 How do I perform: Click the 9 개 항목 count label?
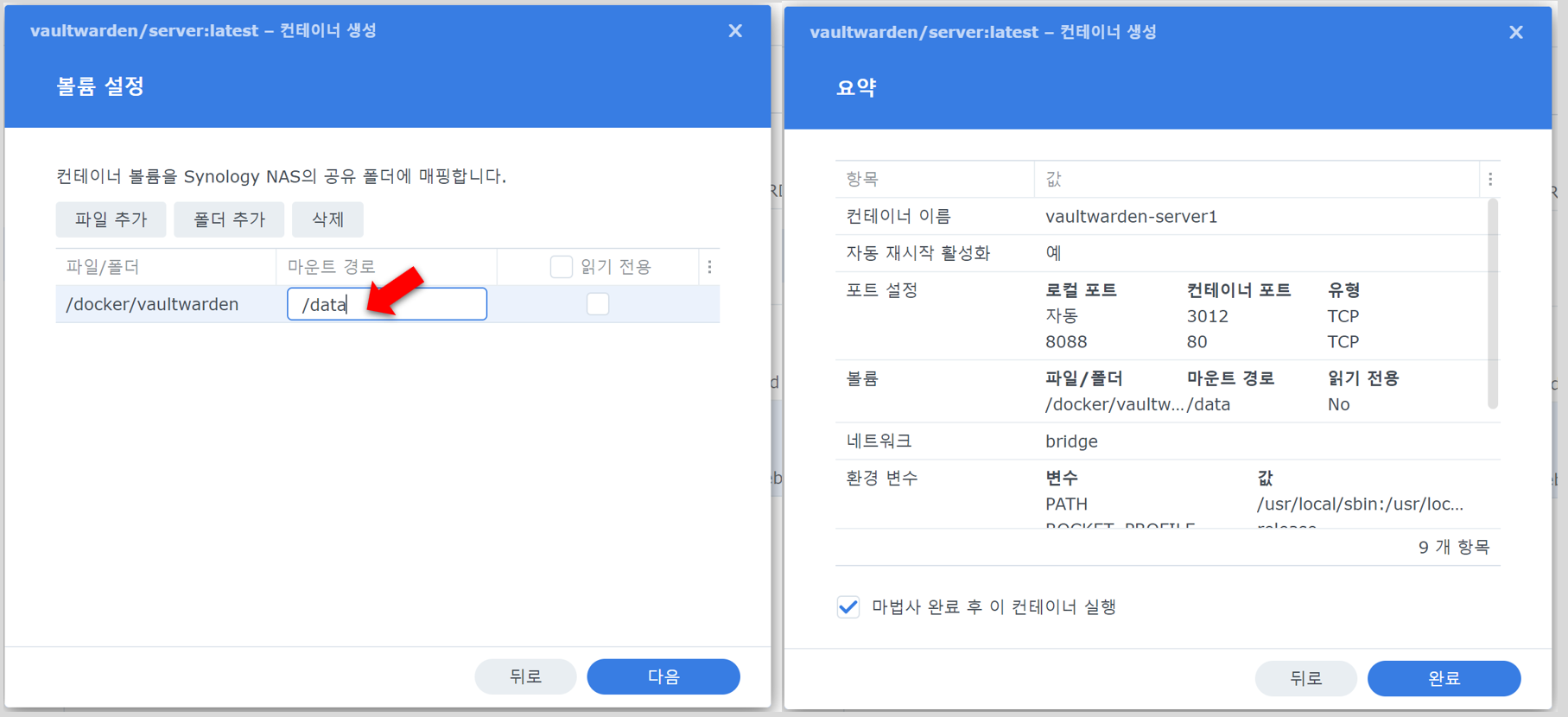(1454, 548)
